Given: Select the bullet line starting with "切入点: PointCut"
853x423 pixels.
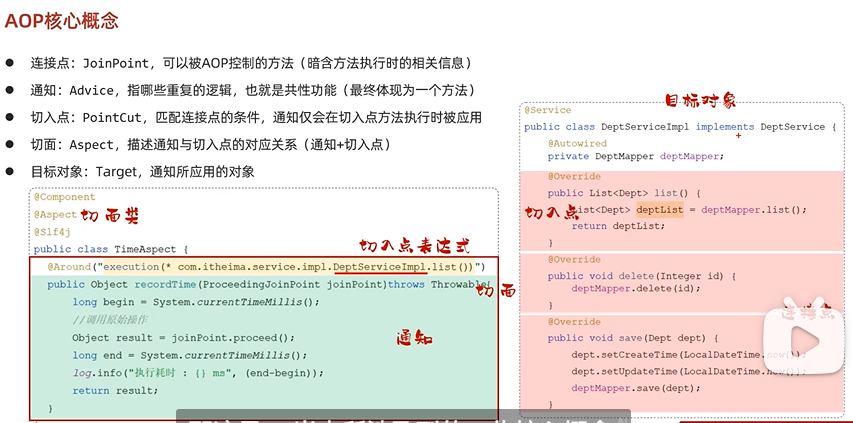Looking at the screenshot, I should click(x=256, y=117).
